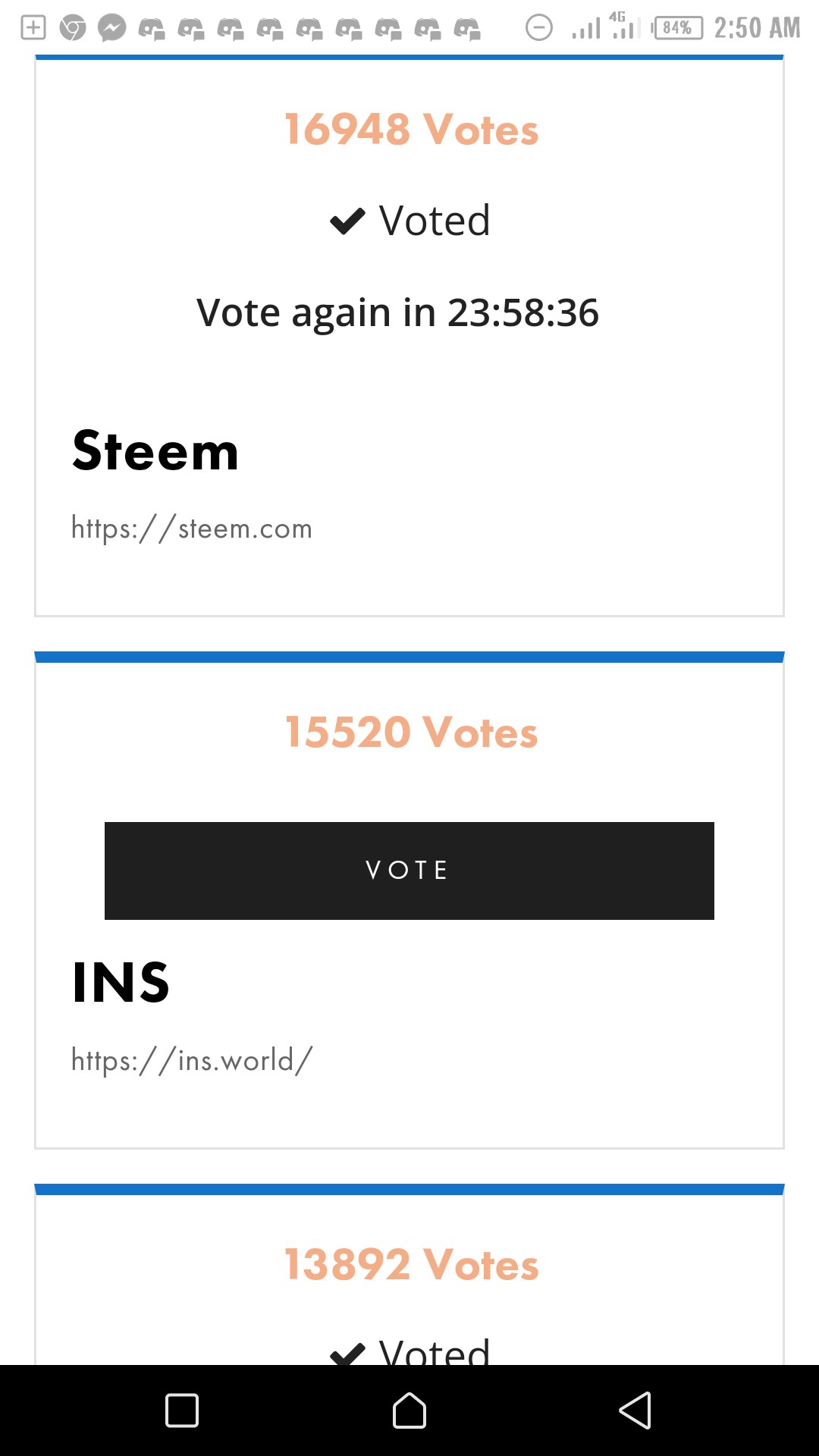Open the https://ins.world/ link
Screen dimensions: 819x1456
coord(192,1059)
